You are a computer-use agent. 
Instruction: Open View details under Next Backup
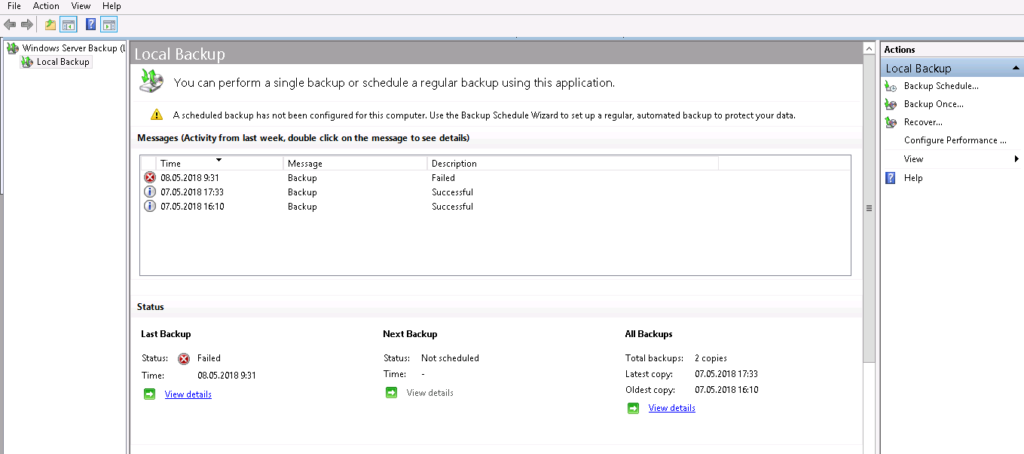tap(430, 393)
